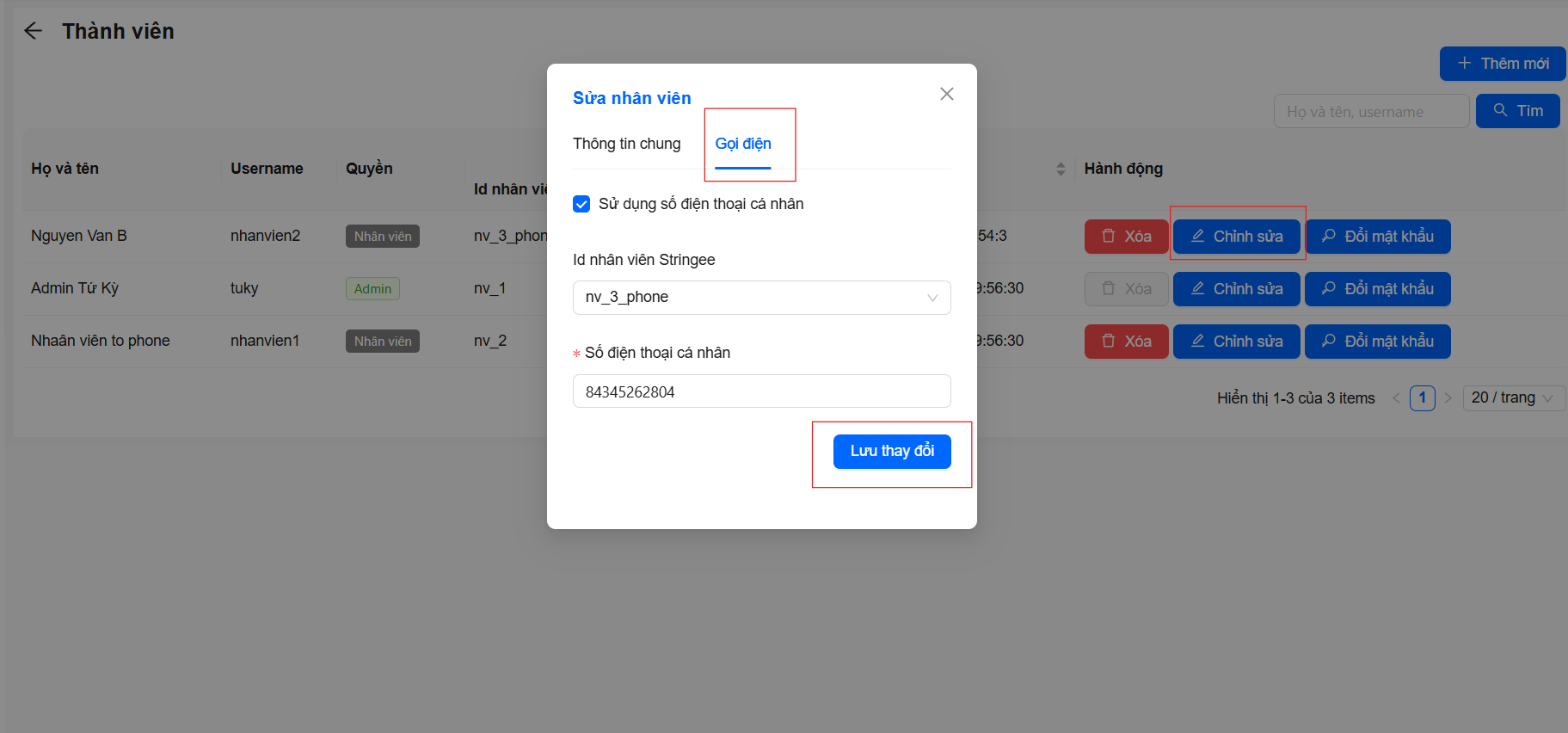Click the back arrow beside Thành viên
The image size is (1568, 733).
tap(33, 31)
